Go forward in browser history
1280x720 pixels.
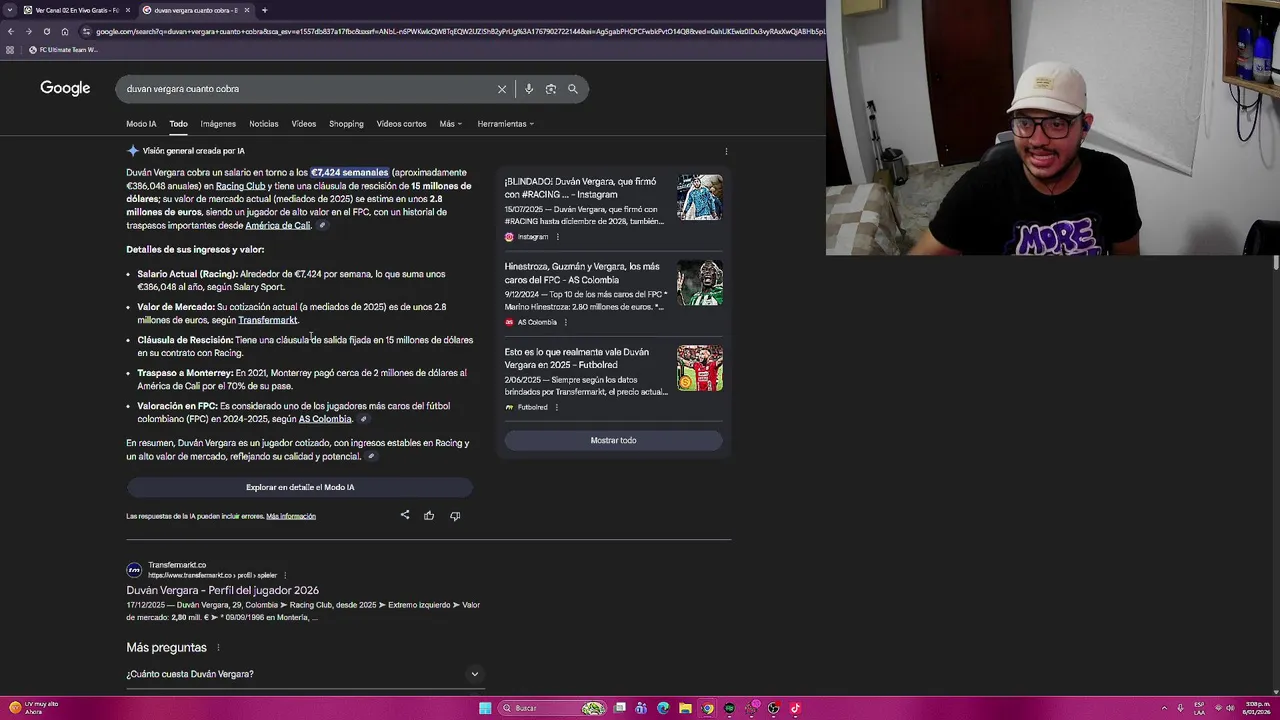point(28,31)
